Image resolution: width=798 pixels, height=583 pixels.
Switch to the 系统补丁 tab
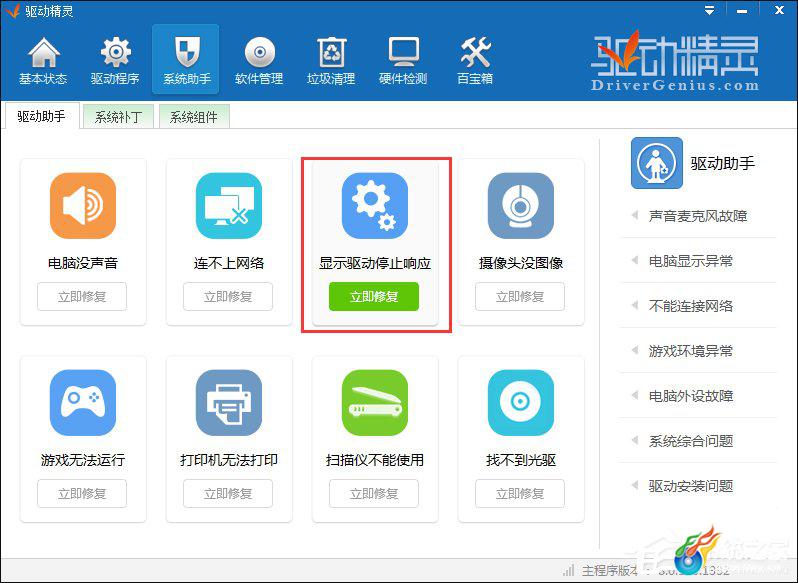pos(118,117)
